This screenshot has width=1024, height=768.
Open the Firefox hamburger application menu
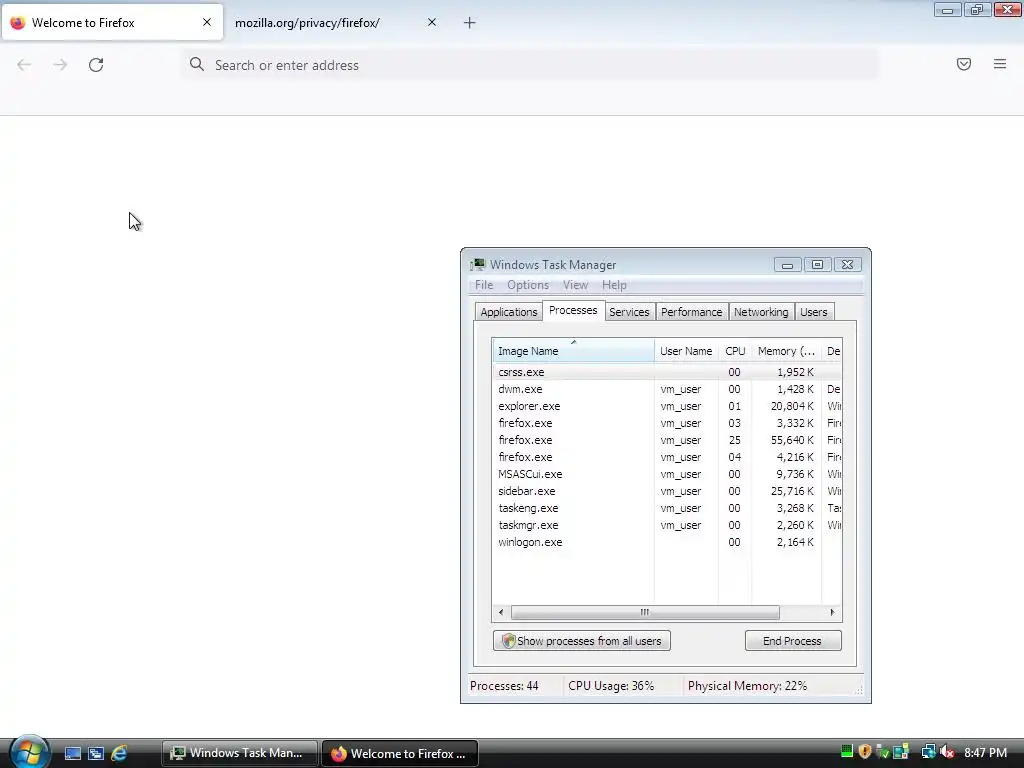[1000, 64]
